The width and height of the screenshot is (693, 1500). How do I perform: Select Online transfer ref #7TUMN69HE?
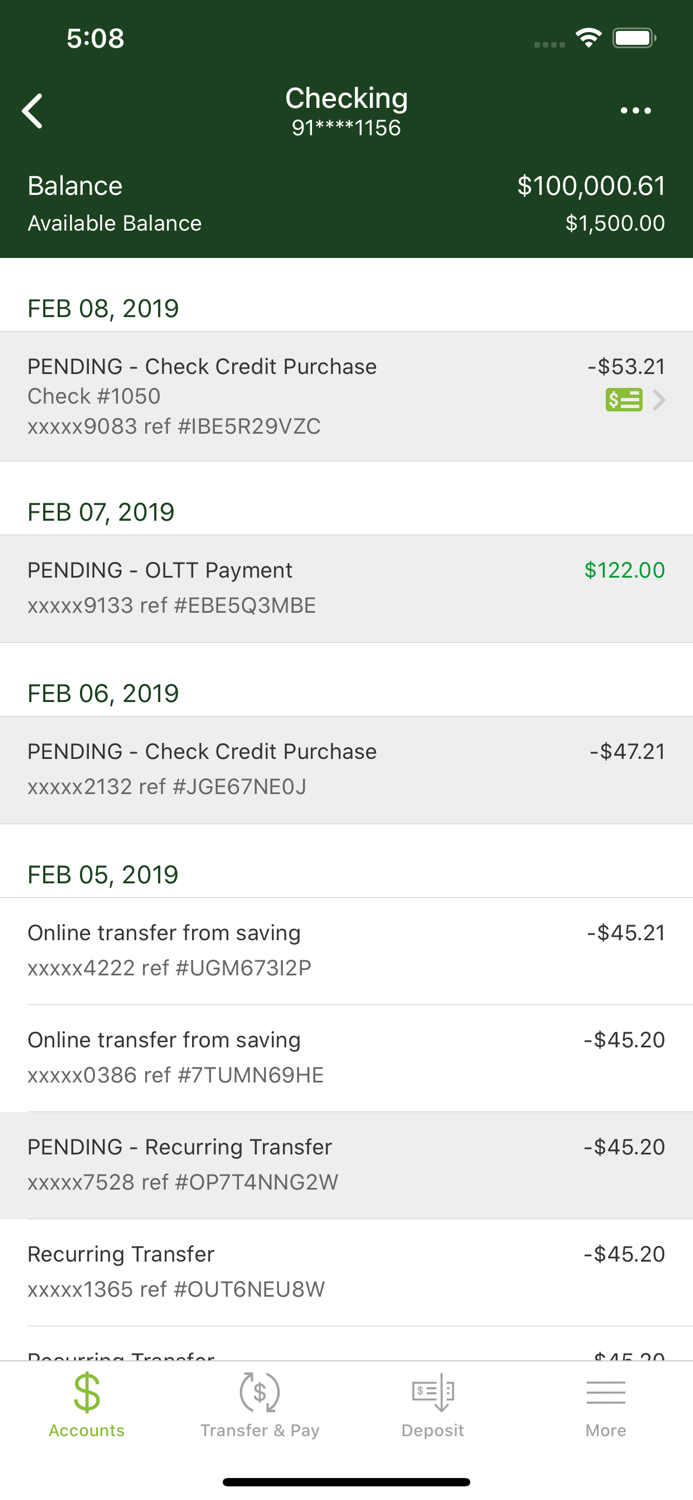click(x=346, y=1058)
